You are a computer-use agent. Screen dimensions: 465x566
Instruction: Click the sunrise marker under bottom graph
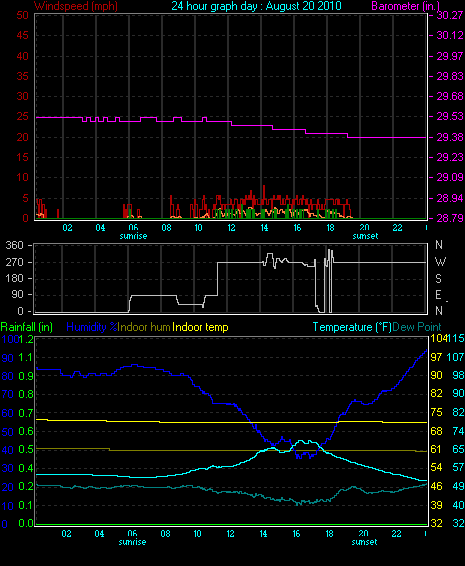132,542
